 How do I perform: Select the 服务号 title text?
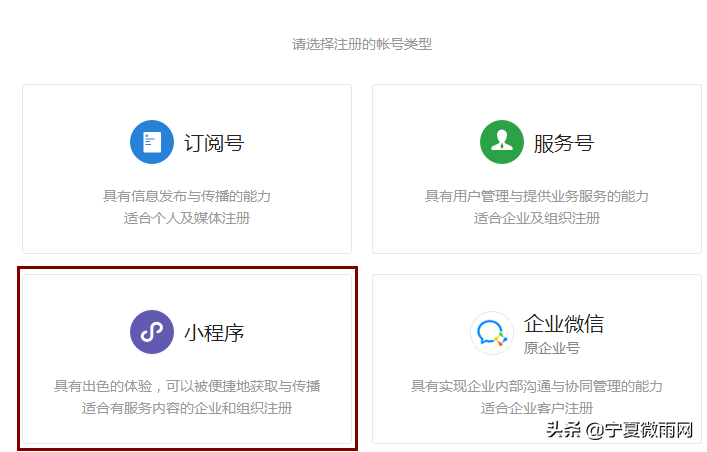[564, 143]
